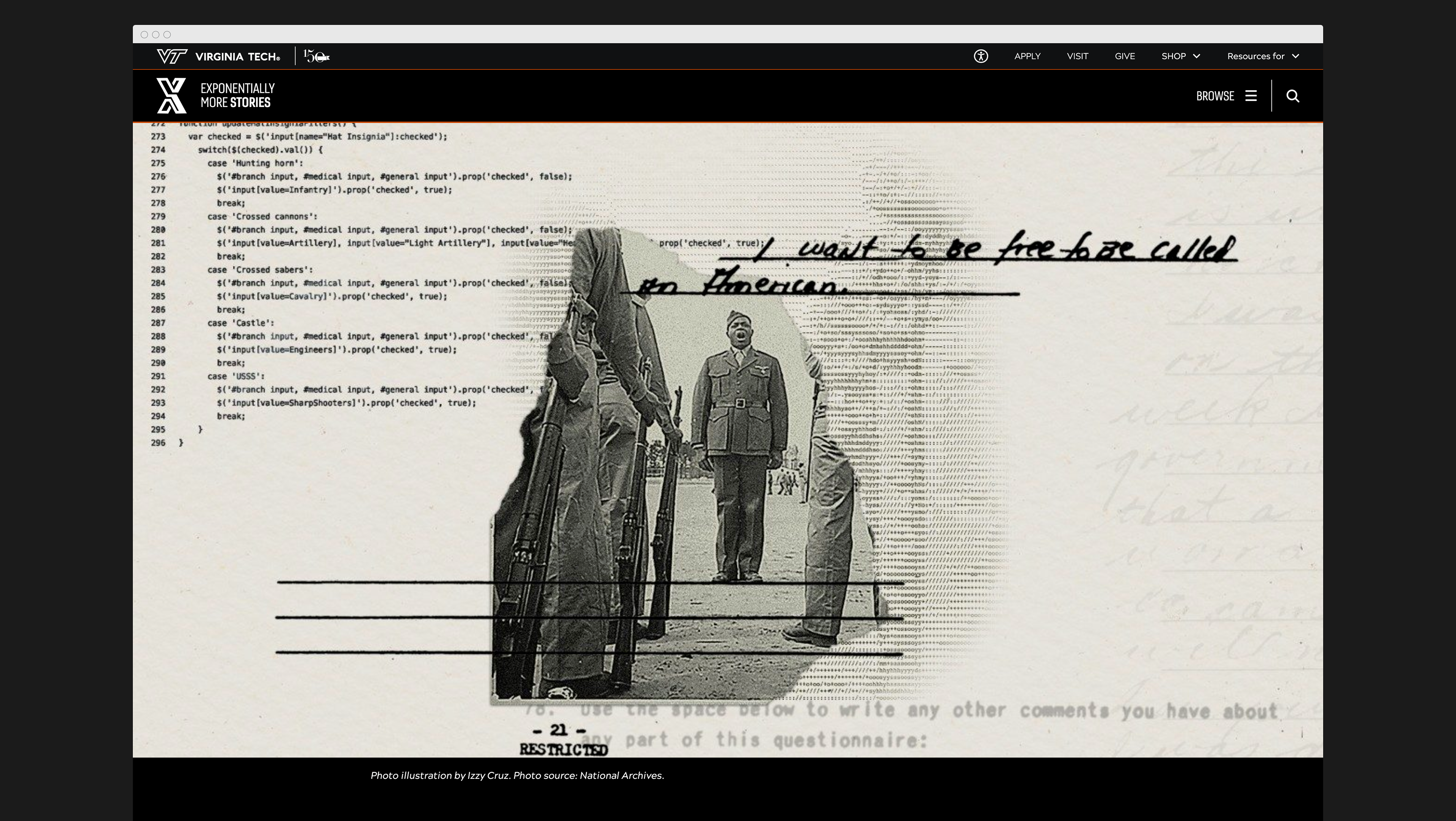Screen dimensions: 1456x821
Task: Click the APPLY link
Action: point(1027,56)
